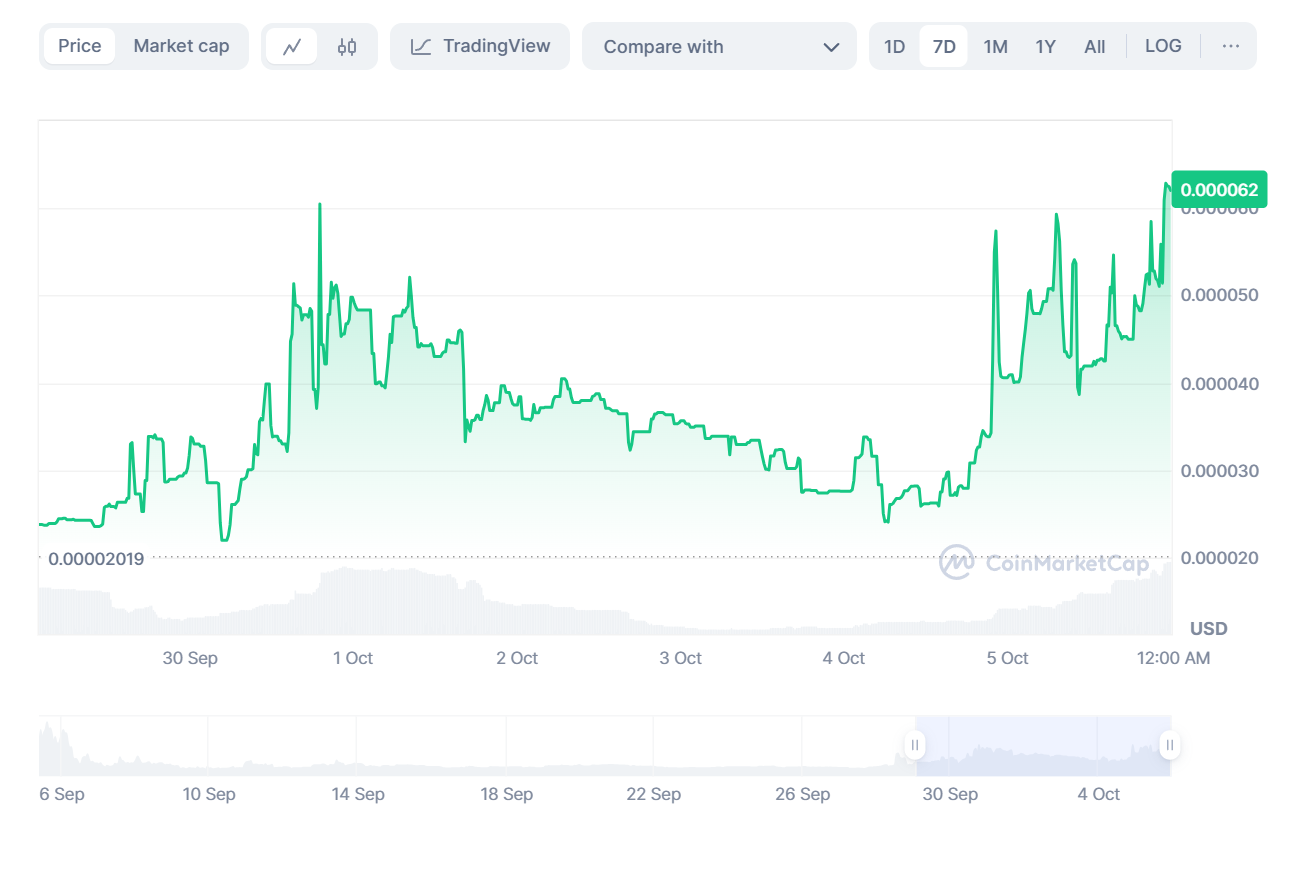This screenshot has height=873, width=1309.
Task: Click the 30 Sep axis label on main chart
Action: tap(190, 658)
